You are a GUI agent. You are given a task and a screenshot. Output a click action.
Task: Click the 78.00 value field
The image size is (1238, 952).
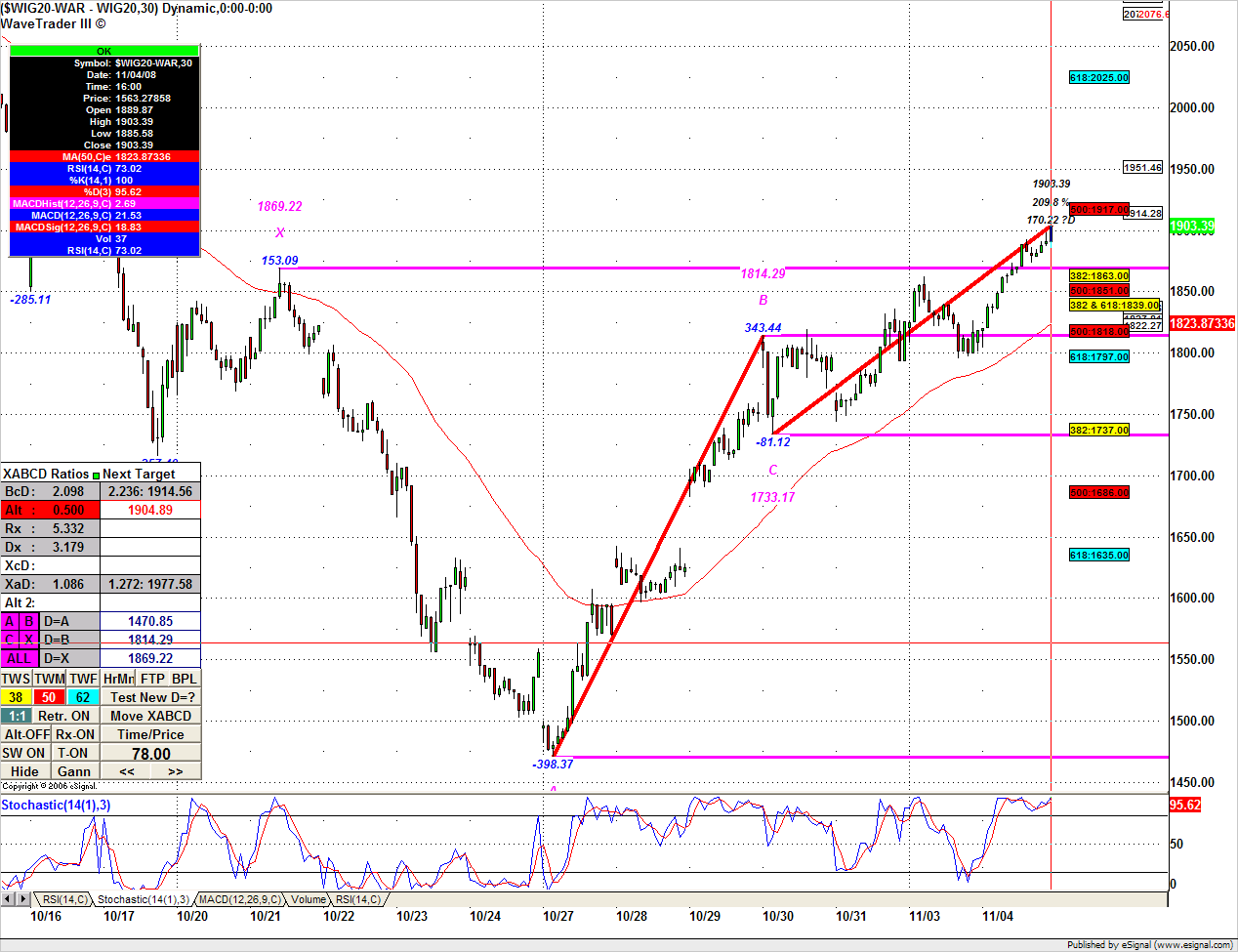(x=151, y=753)
